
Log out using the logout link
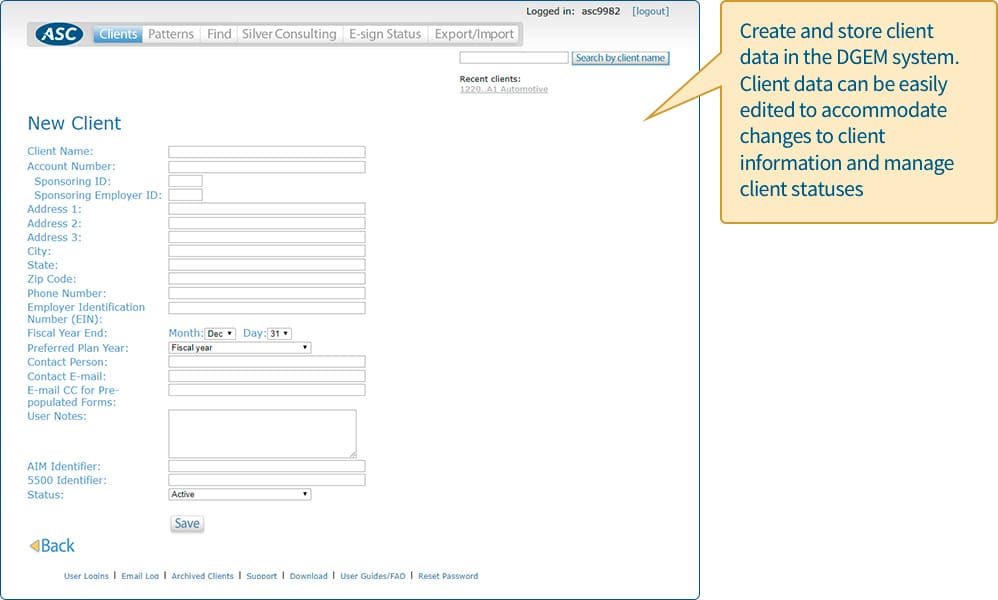(x=650, y=11)
